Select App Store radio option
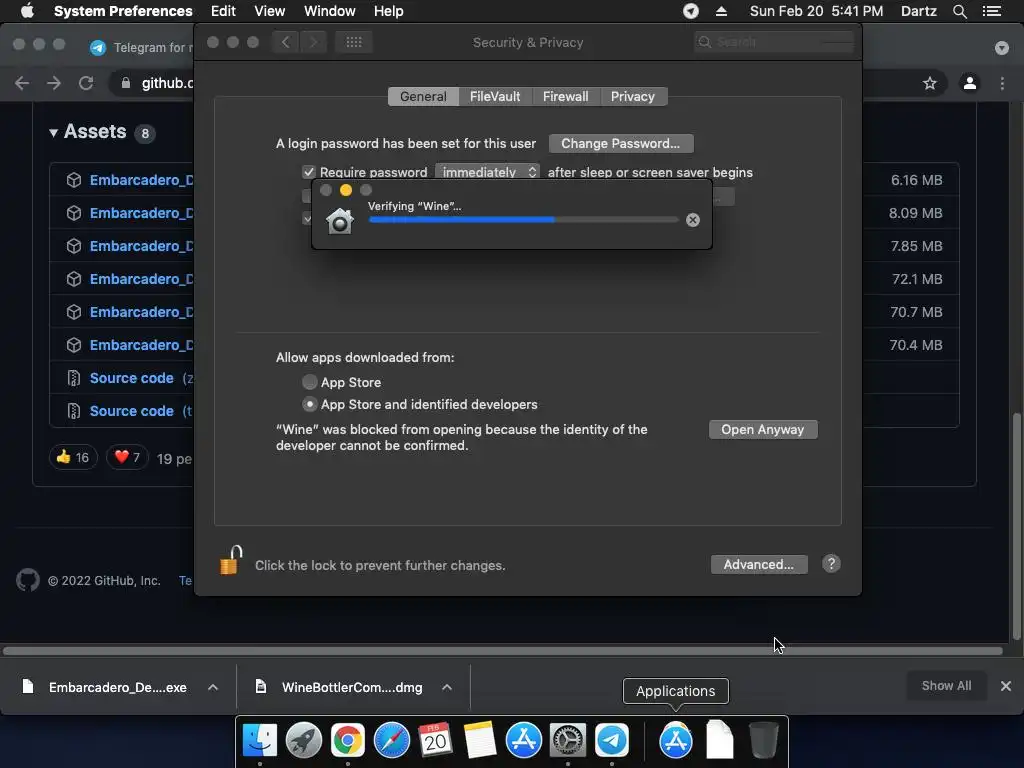This screenshot has width=1024, height=768. (x=310, y=382)
